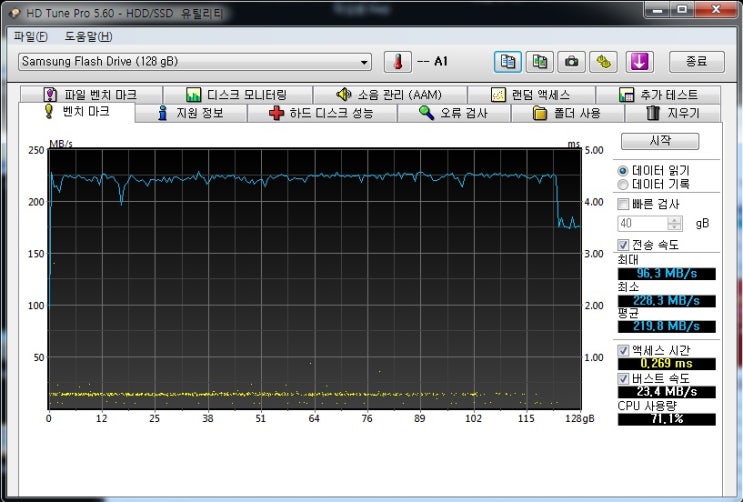Start benchmark with 시작 button
743x502 pixels.
660,141
